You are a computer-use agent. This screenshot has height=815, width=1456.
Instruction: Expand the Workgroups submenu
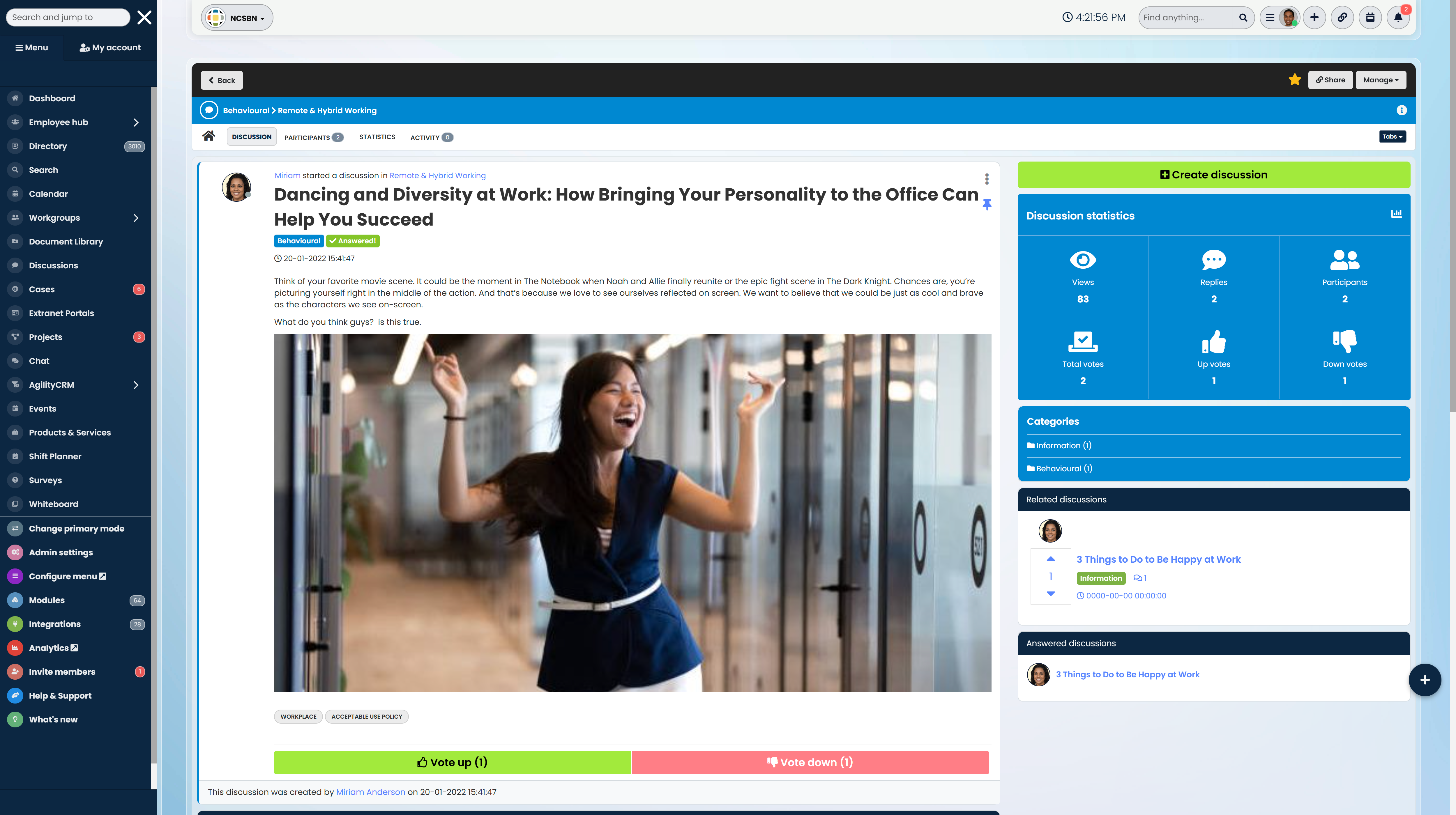136,217
